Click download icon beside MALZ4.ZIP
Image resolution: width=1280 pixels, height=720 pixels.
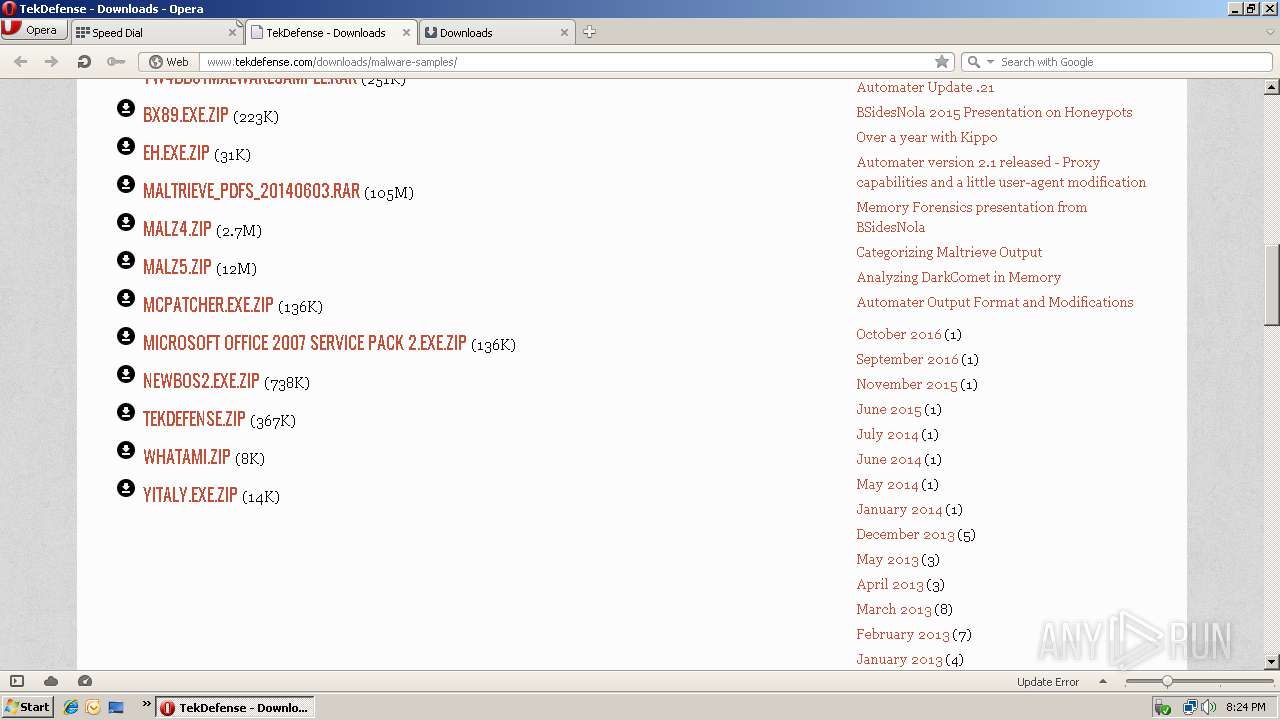click(126, 222)
